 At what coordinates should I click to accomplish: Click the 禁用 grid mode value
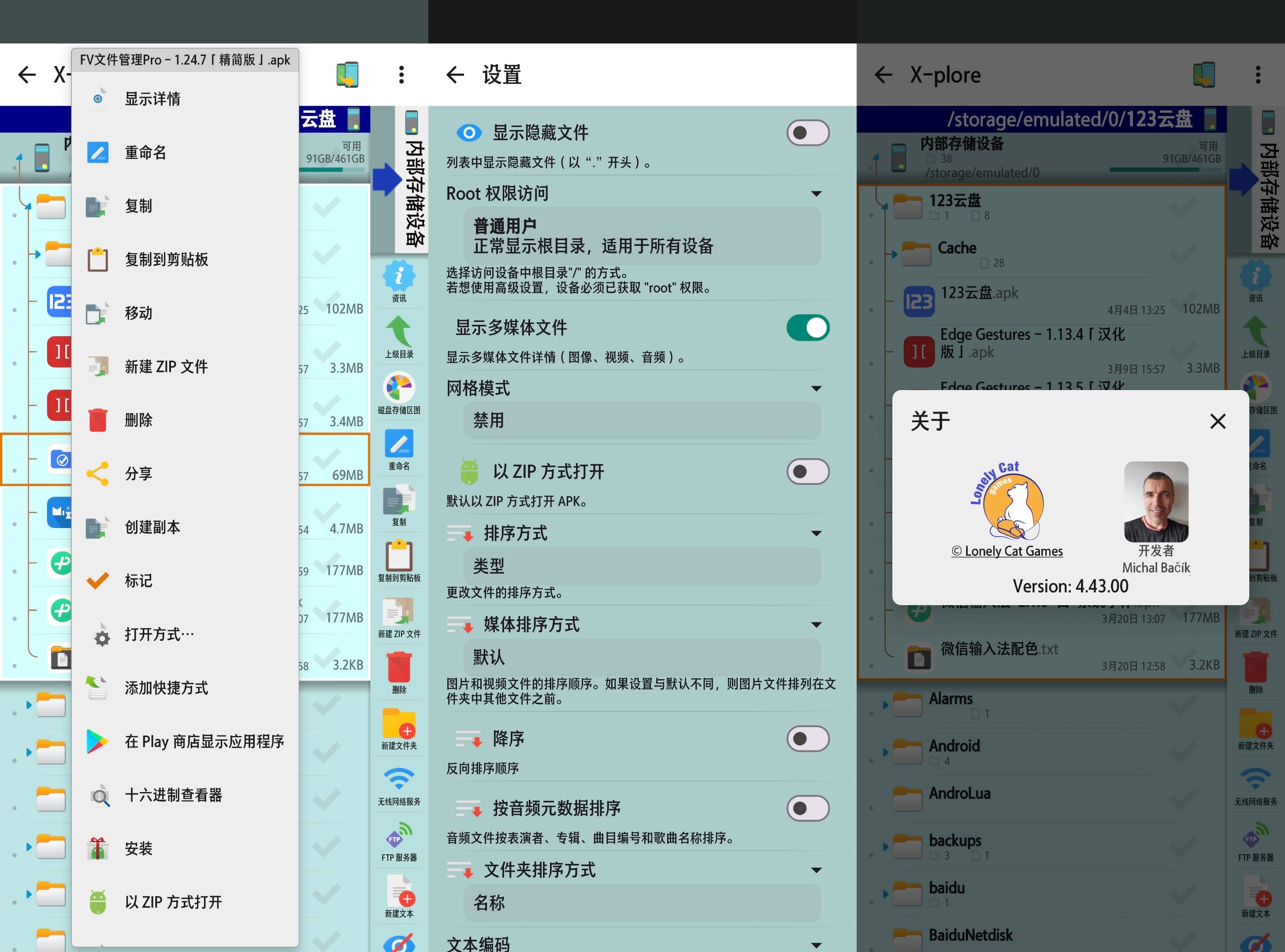(642, 420)
